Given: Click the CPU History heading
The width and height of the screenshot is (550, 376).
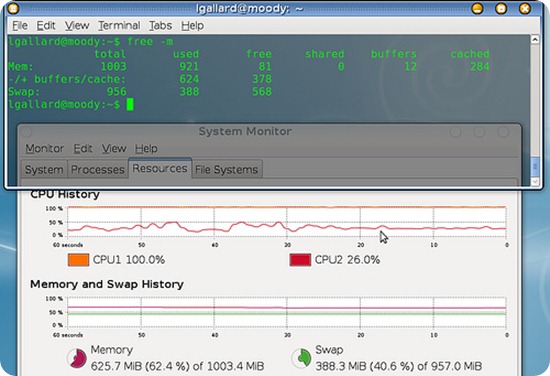Looking at the screenshot, I should [x=65, y=194].
